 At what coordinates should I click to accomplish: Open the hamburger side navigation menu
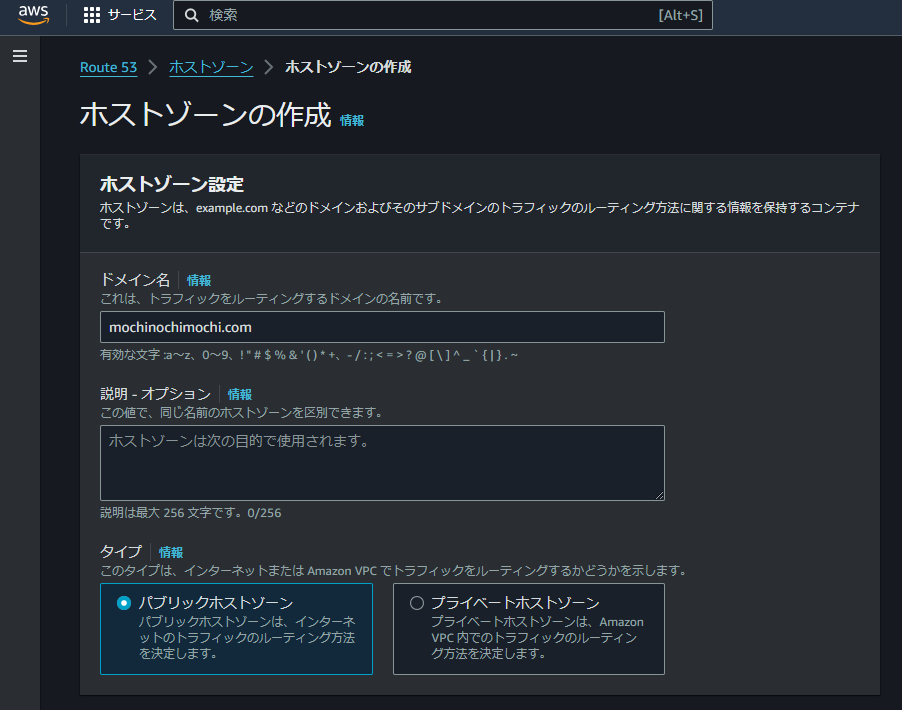[20, 56]
